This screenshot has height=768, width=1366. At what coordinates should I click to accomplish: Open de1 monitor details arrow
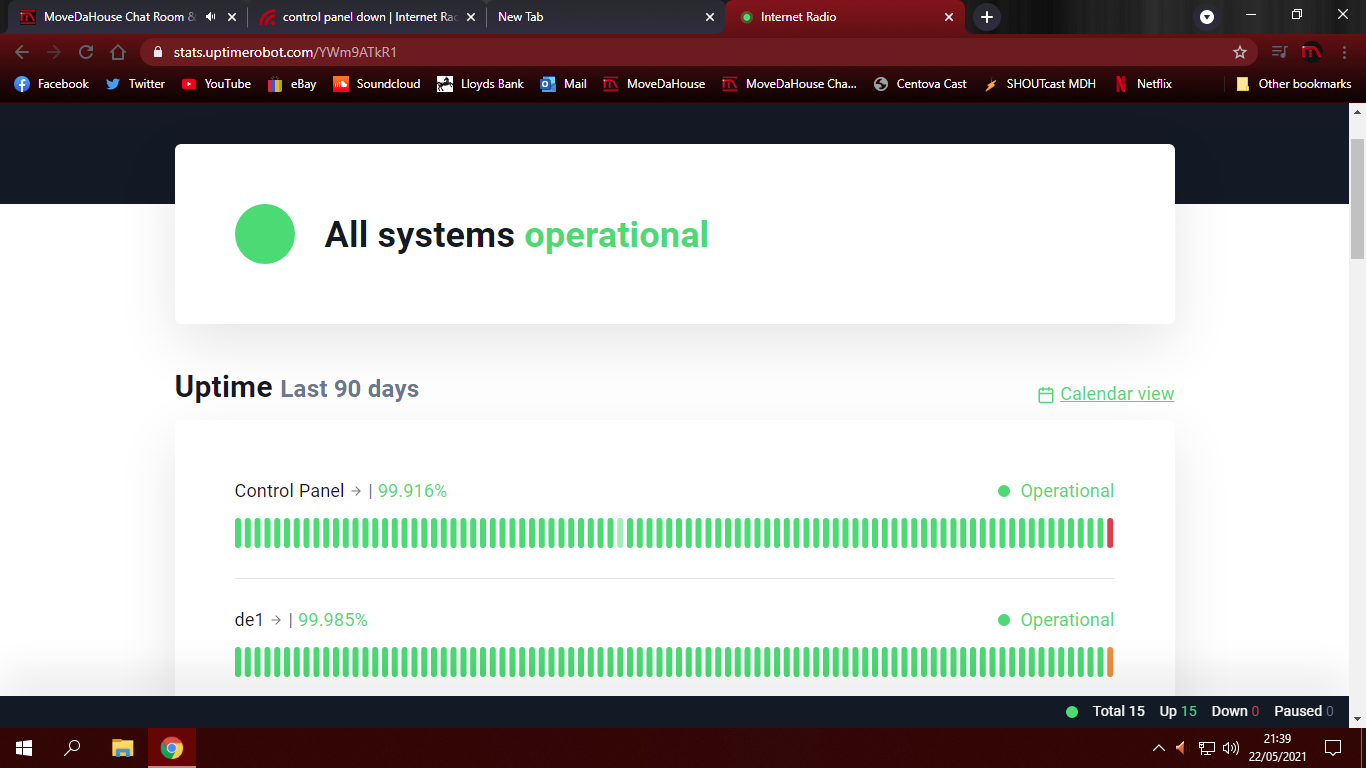click(x=276, y=620)
